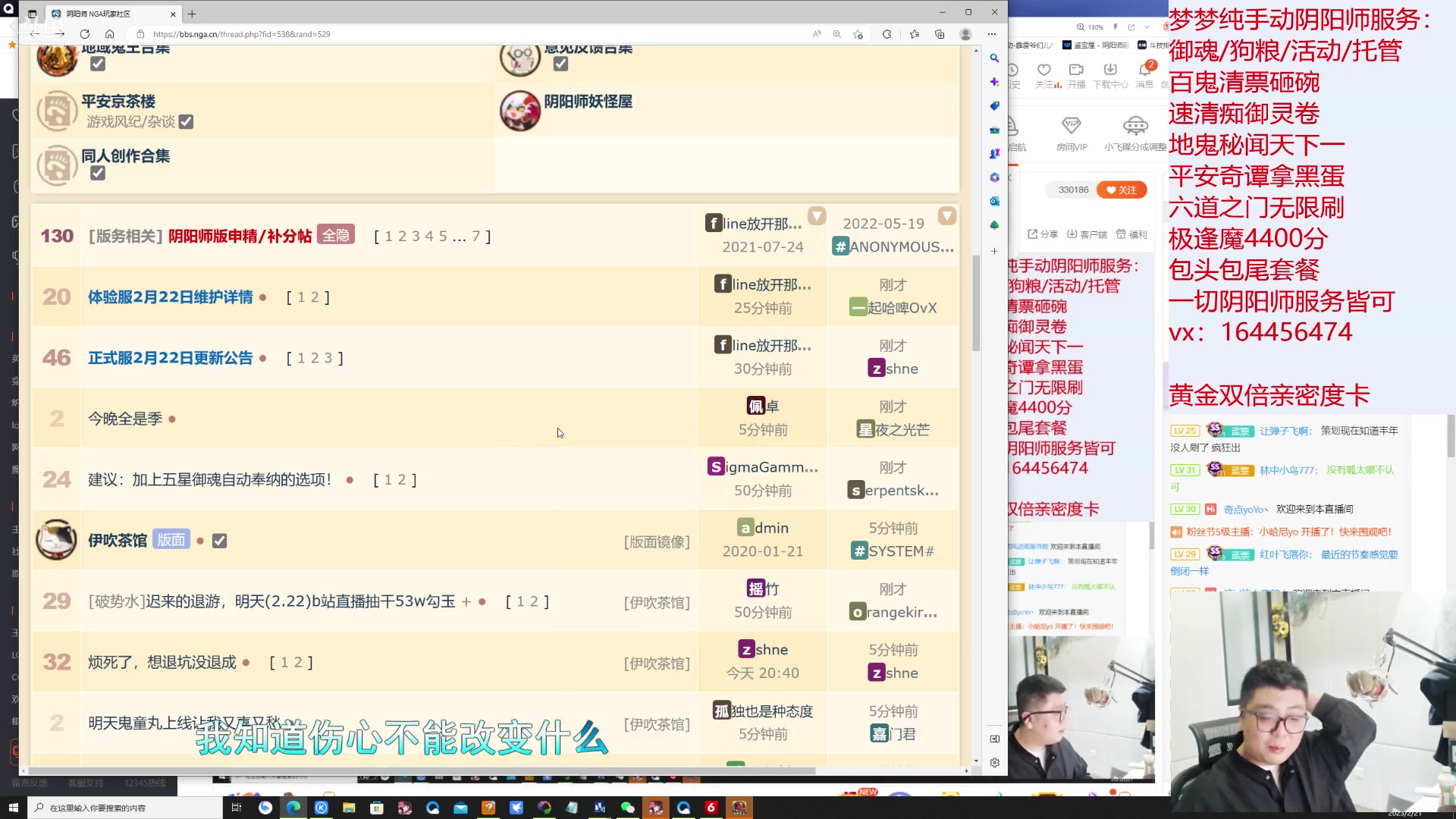Open the Copilot sparkle icon in Edge sidebar
The height and width of the screenshot is (819, 1456).
point(994,82)
